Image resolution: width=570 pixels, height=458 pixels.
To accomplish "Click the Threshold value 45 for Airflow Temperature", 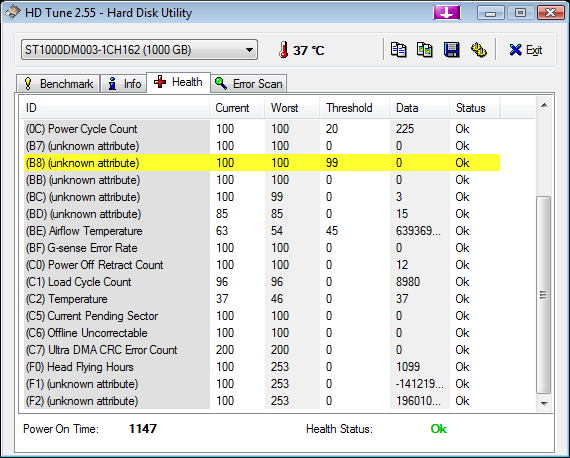I will pyautogui.click(x=332, y=231).
